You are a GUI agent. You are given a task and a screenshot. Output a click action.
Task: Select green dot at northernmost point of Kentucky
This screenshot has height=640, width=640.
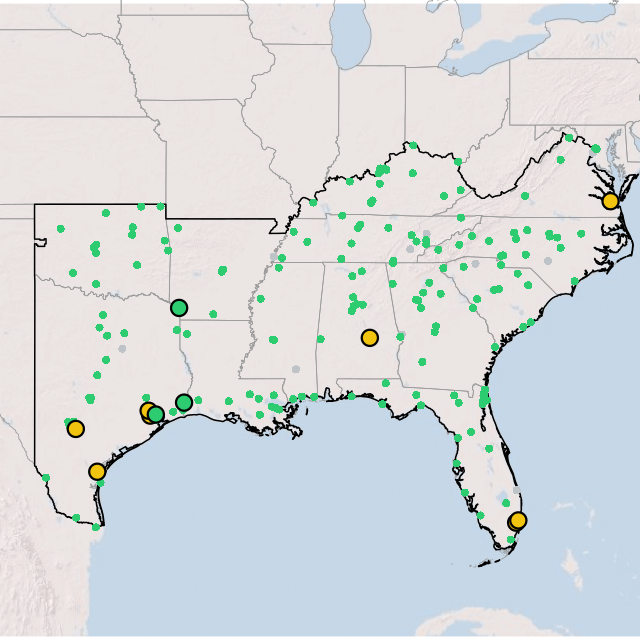[413, 145]
